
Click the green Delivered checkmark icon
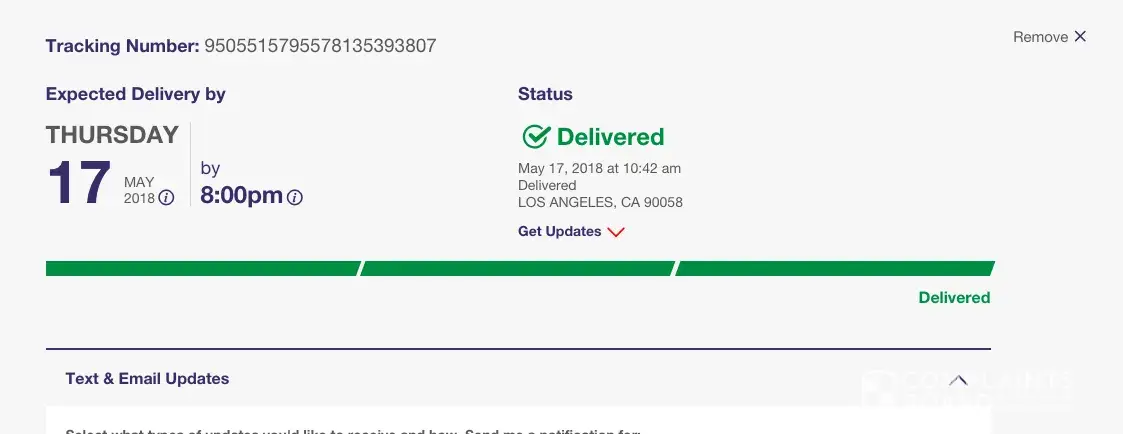click(x=536, y=137)
